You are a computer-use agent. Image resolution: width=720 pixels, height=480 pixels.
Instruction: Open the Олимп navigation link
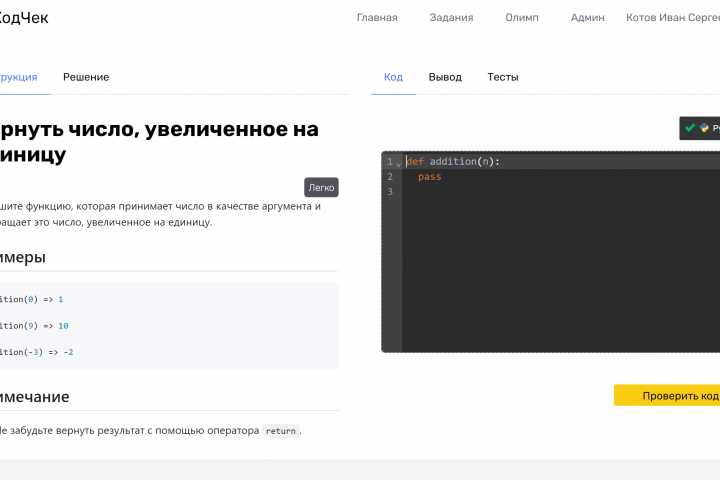pyautogui.click(x=522, y=17)
